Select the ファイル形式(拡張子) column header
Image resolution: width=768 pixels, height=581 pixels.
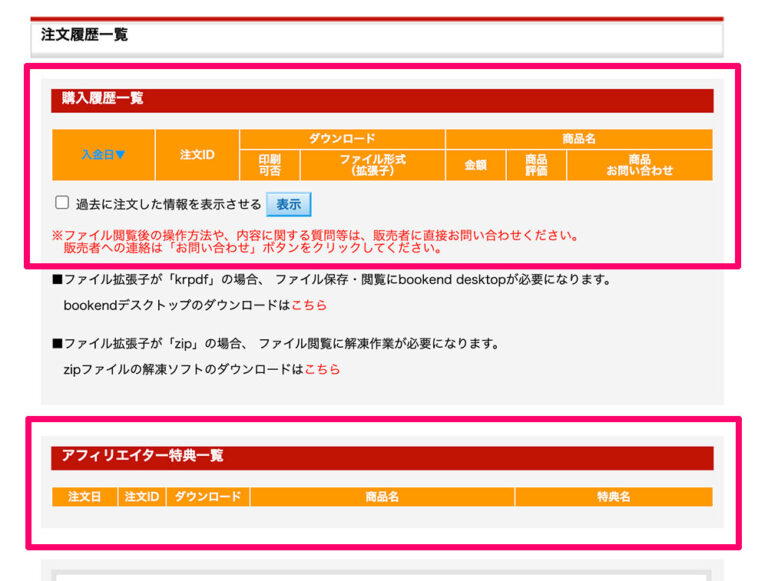pos(372,165)
